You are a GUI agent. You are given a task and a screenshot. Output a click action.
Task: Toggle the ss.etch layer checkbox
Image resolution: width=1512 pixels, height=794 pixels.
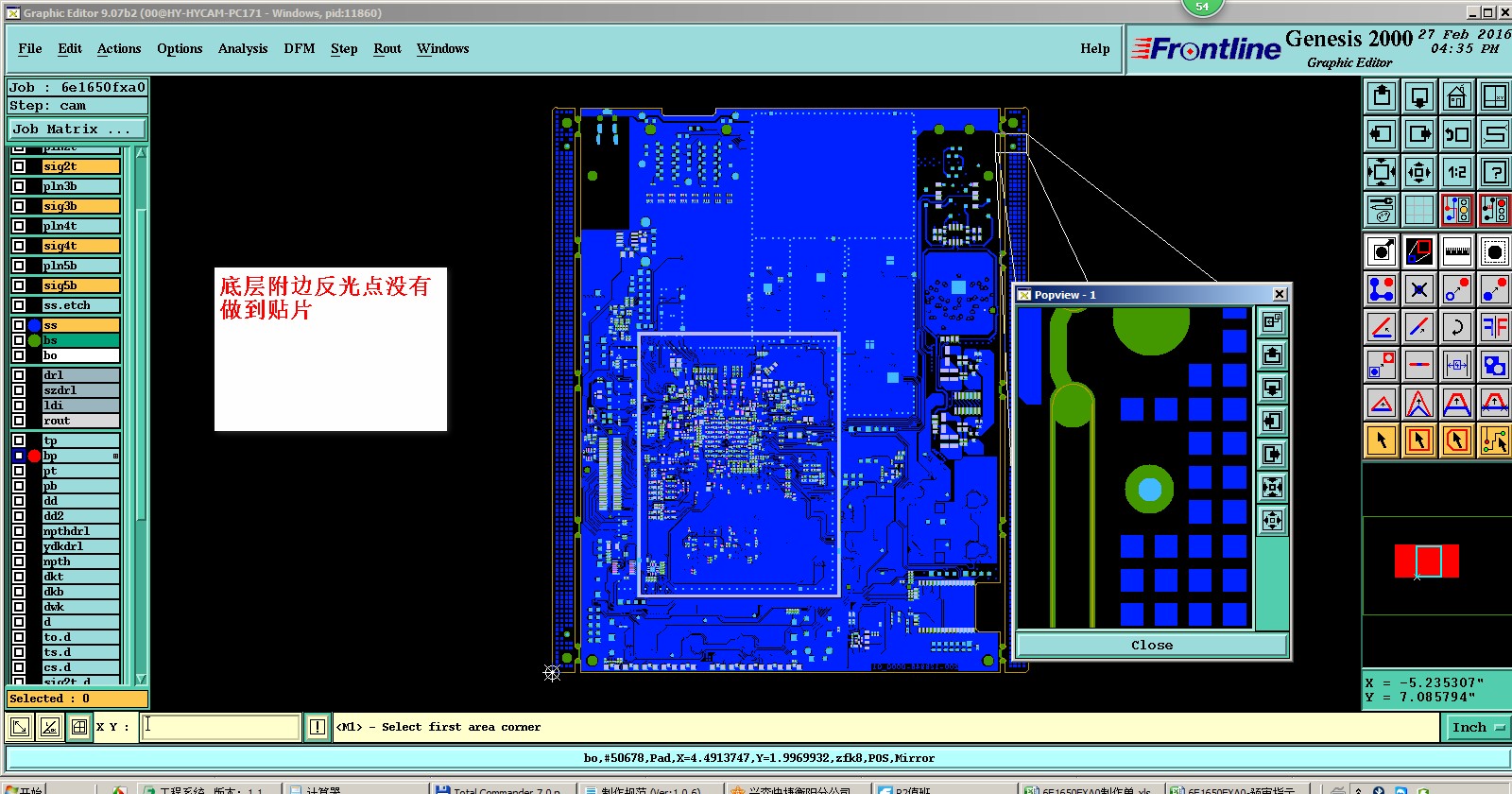pos(19,305)
